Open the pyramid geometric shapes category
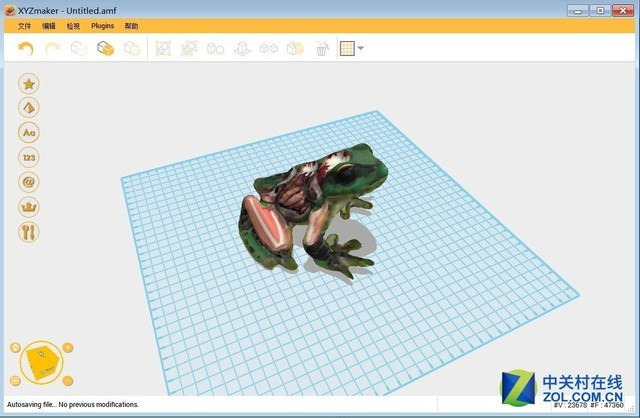Screen dimensions: 640x418 coord(30,108)
